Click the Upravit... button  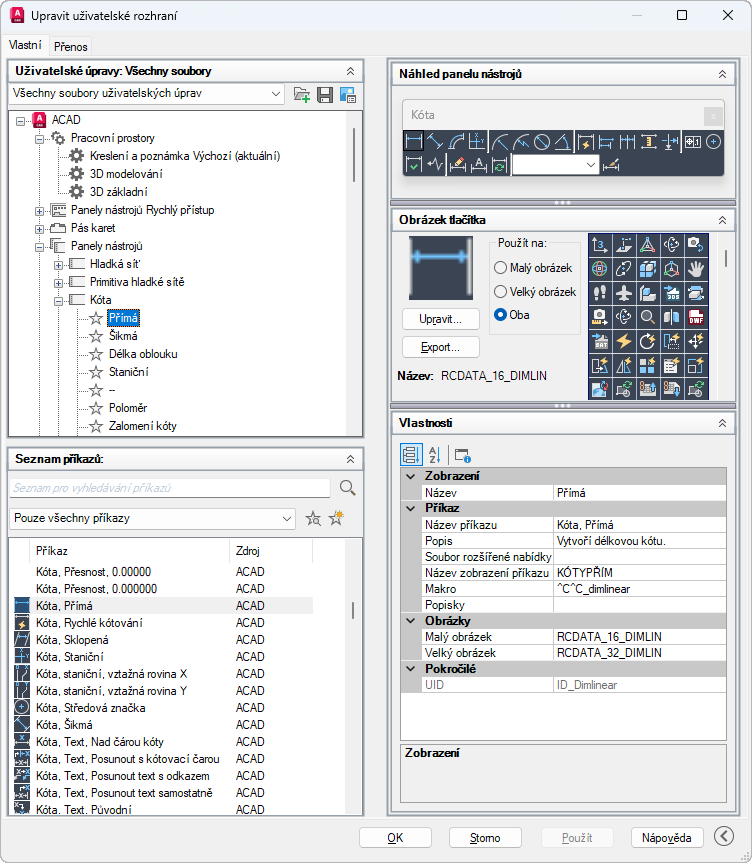(441, 319)
